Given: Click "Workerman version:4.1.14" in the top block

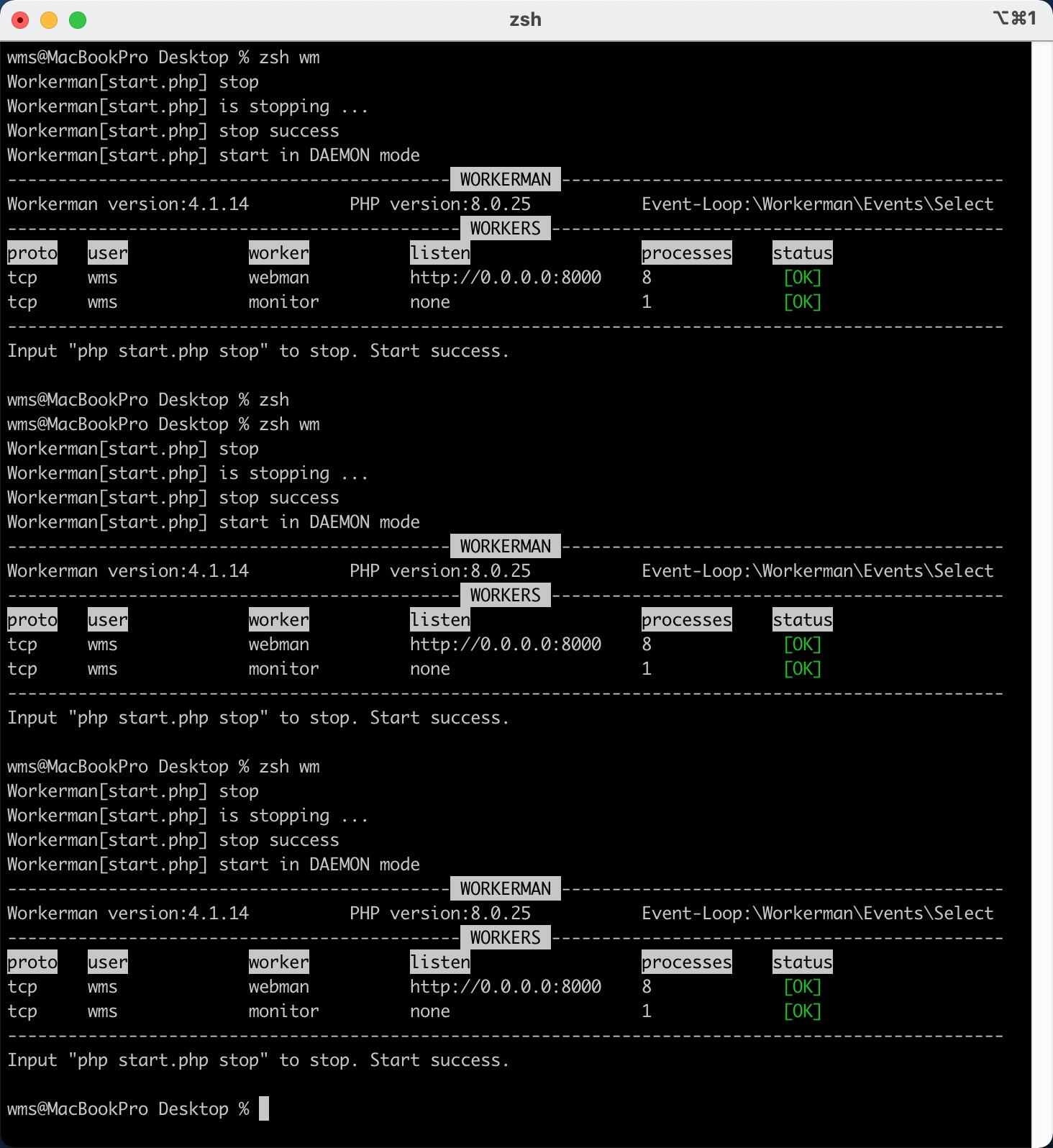Looking at the screenshot, I should (x=128, y=204).
